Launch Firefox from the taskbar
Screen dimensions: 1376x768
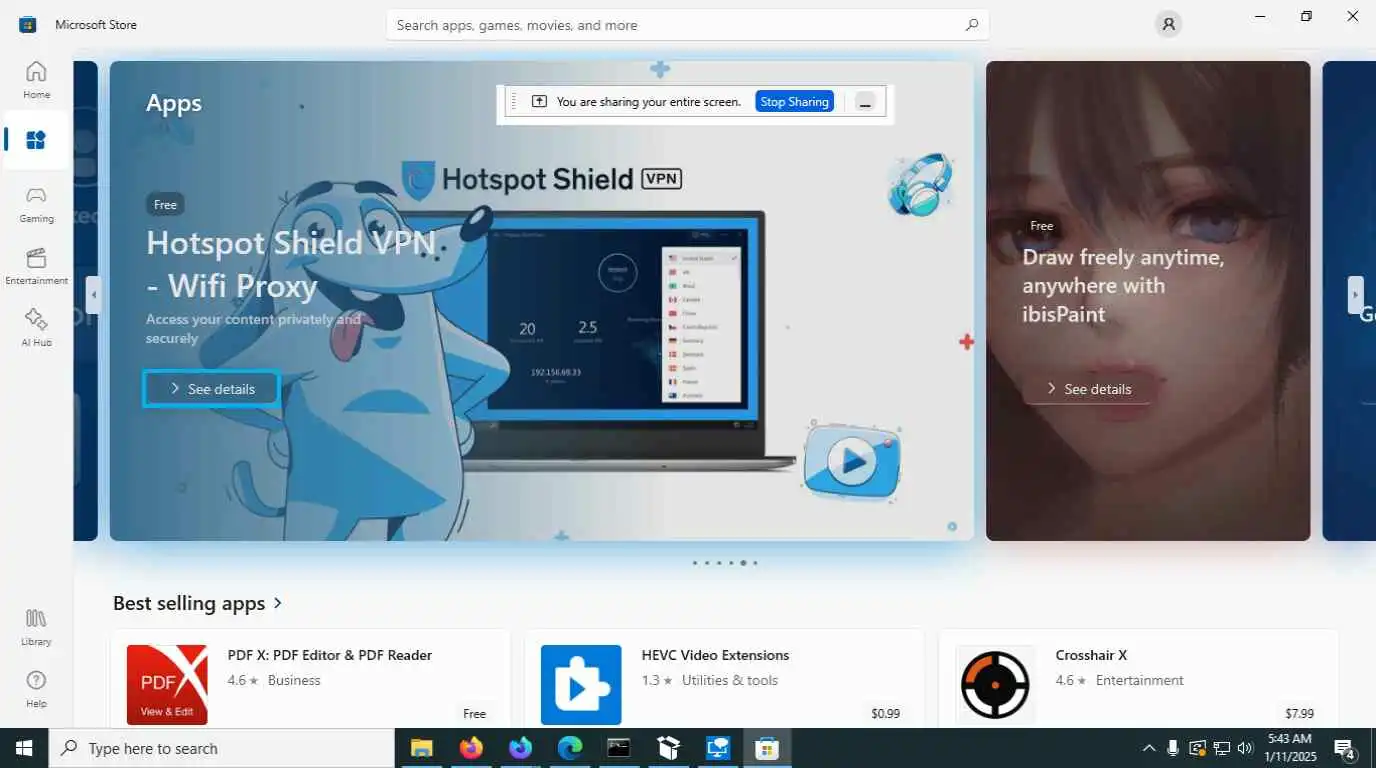coord(471,748)
